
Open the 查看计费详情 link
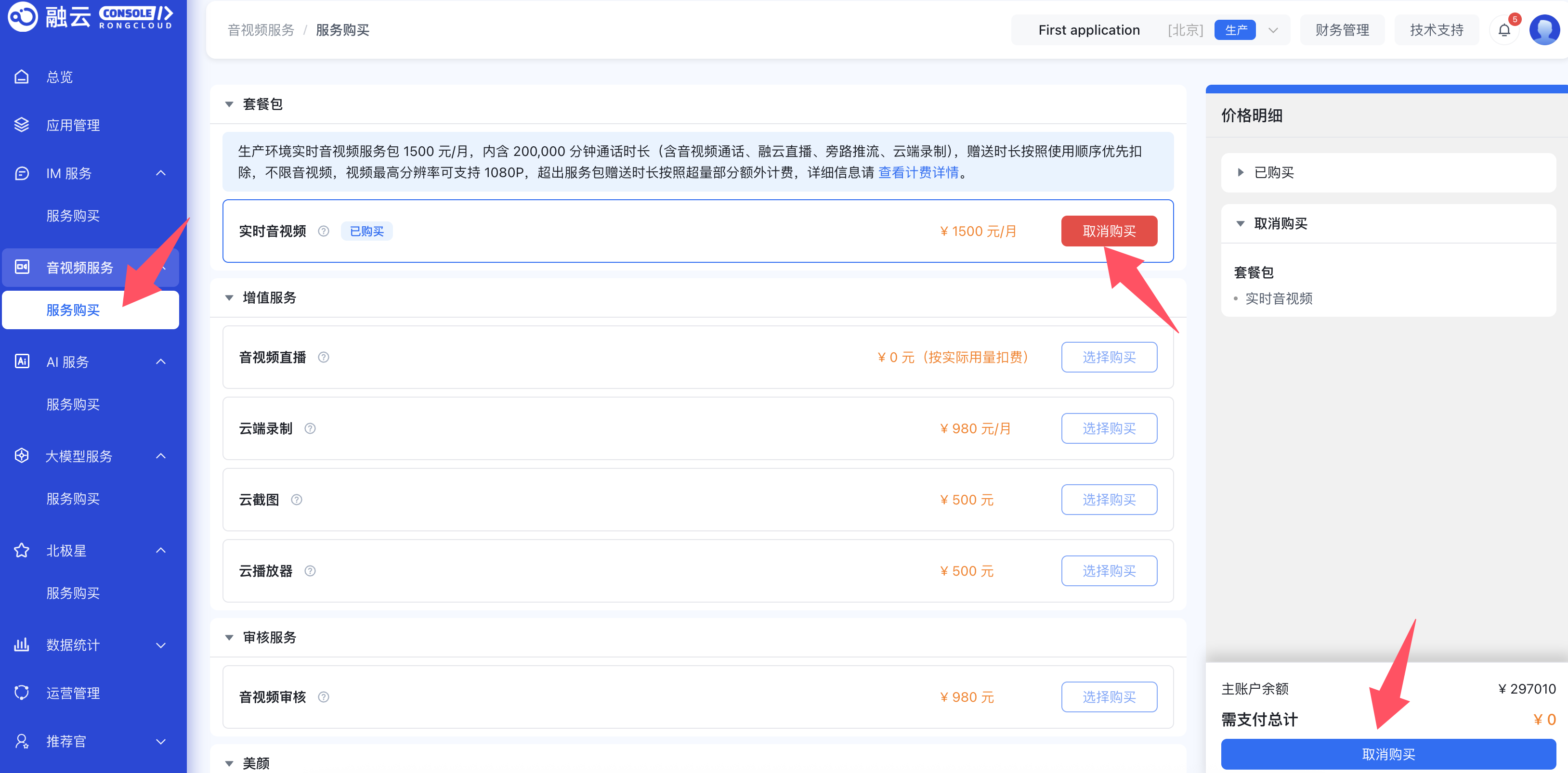point(918,173)
